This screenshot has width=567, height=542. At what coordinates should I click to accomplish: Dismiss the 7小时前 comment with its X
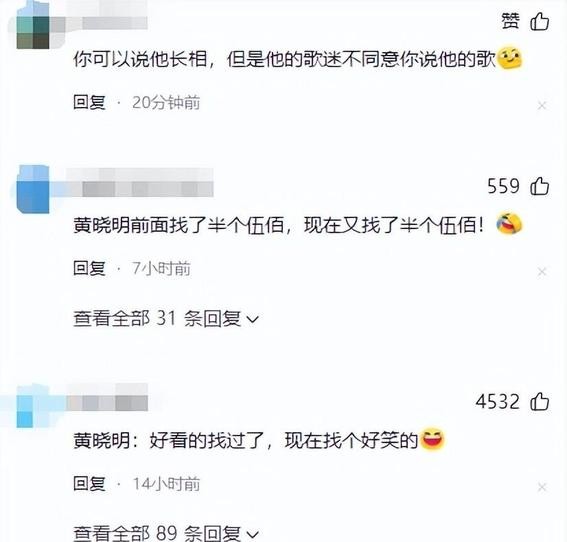(x=542, y=272)
